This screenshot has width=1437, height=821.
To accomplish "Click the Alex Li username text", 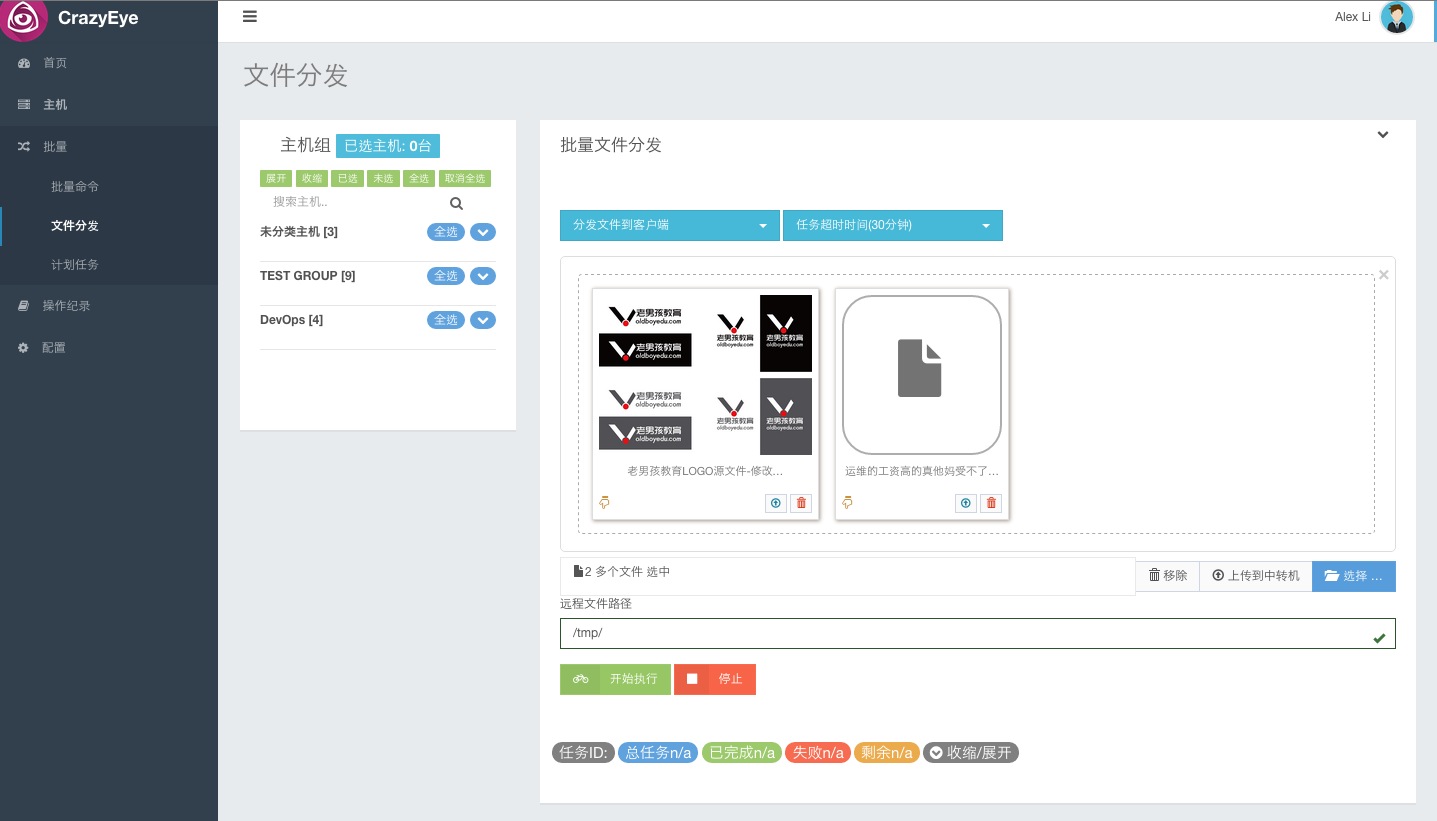I will point(1353,17).
